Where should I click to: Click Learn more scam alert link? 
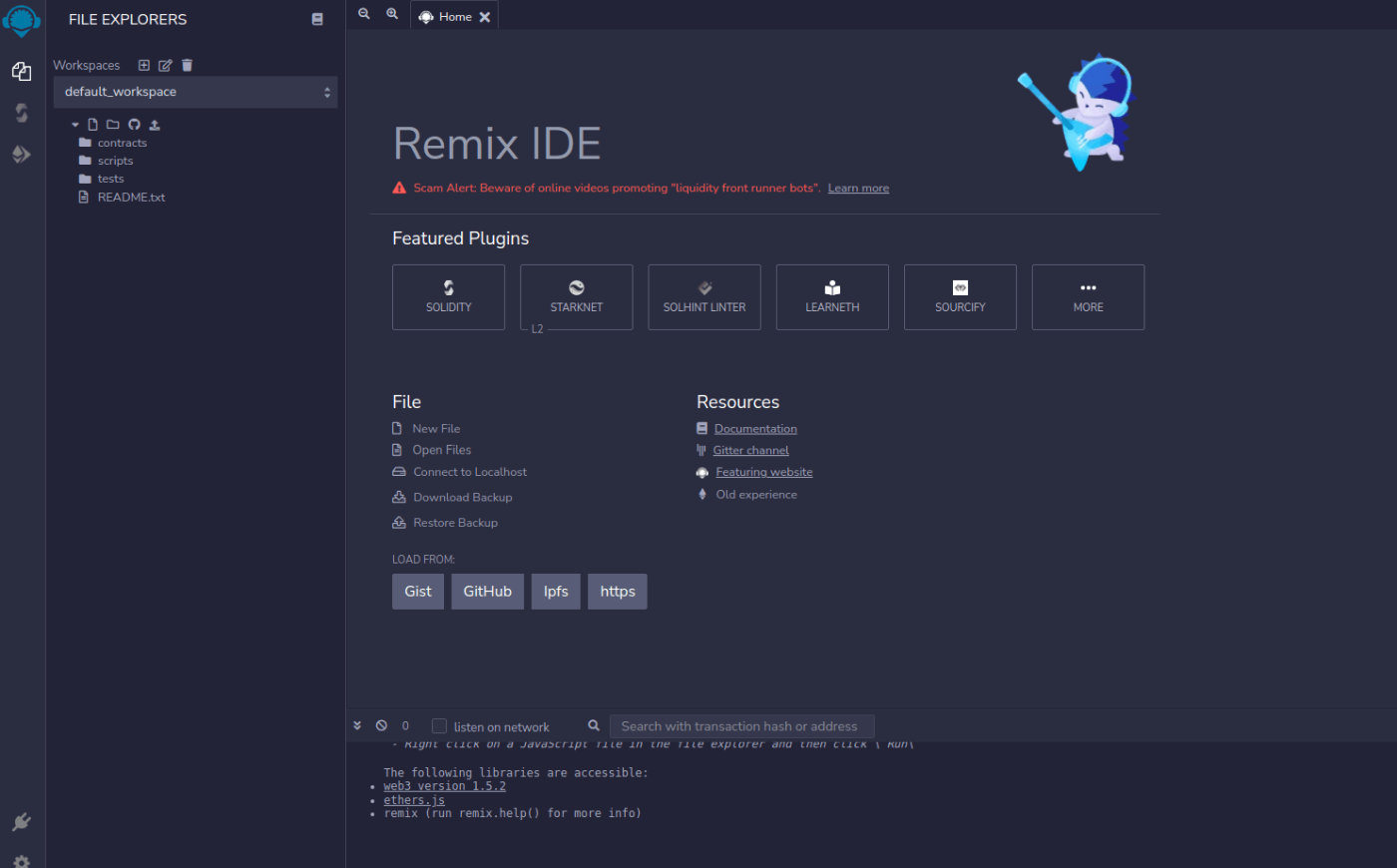coord(858,188)
